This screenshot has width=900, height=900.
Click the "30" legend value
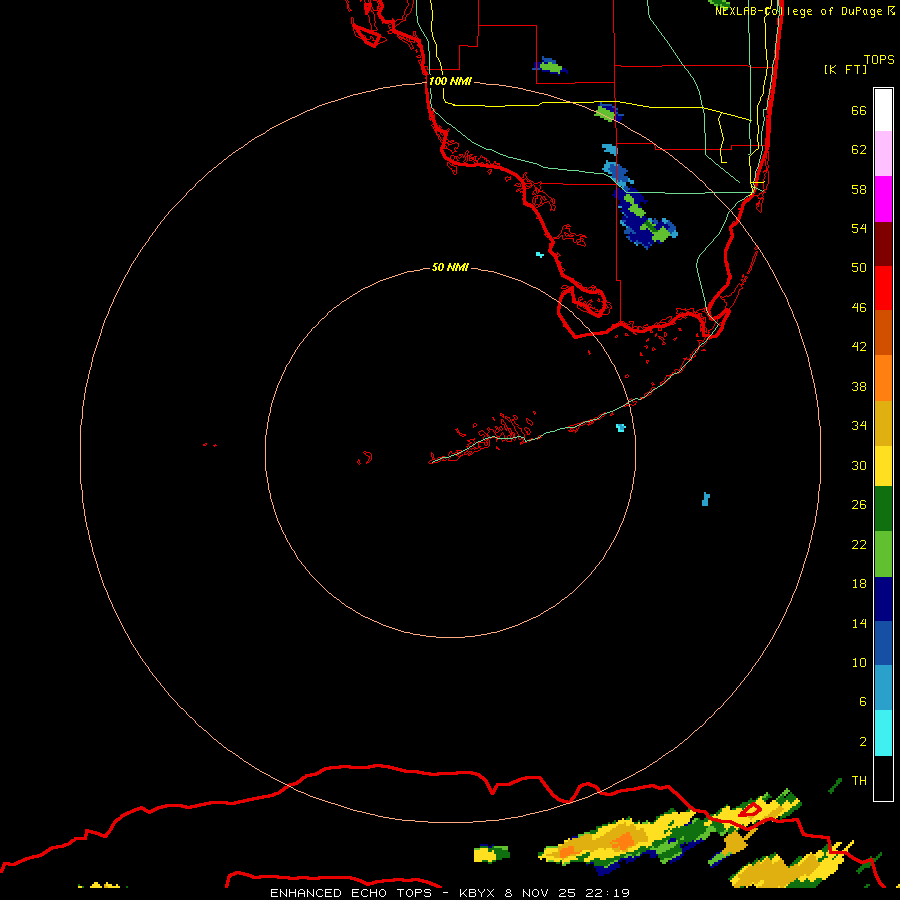tap(859, 465)
